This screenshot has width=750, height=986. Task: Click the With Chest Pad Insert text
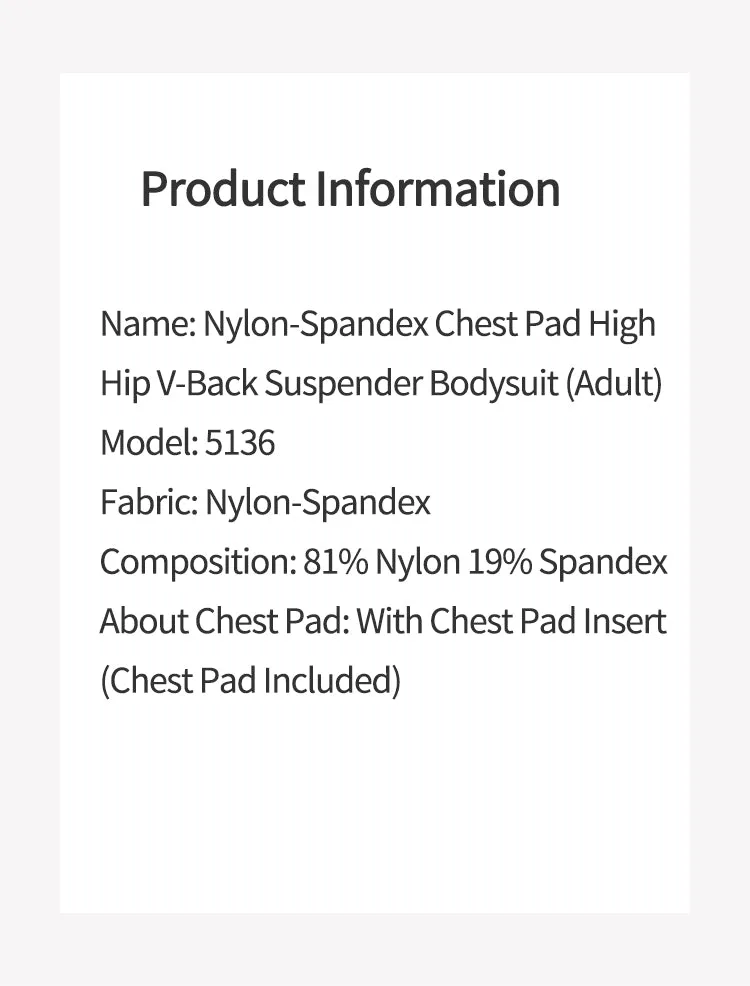[x=511, y=621]
